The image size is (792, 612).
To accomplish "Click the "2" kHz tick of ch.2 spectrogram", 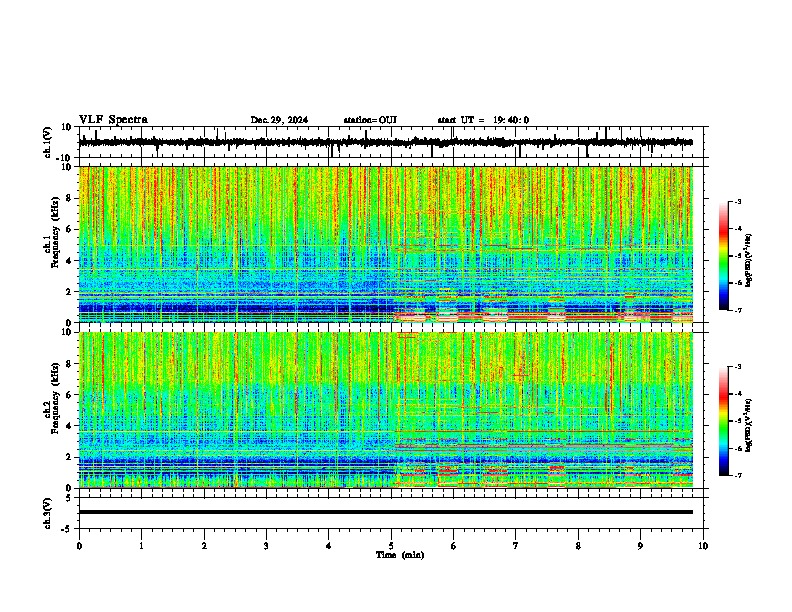I will [69, 457].
